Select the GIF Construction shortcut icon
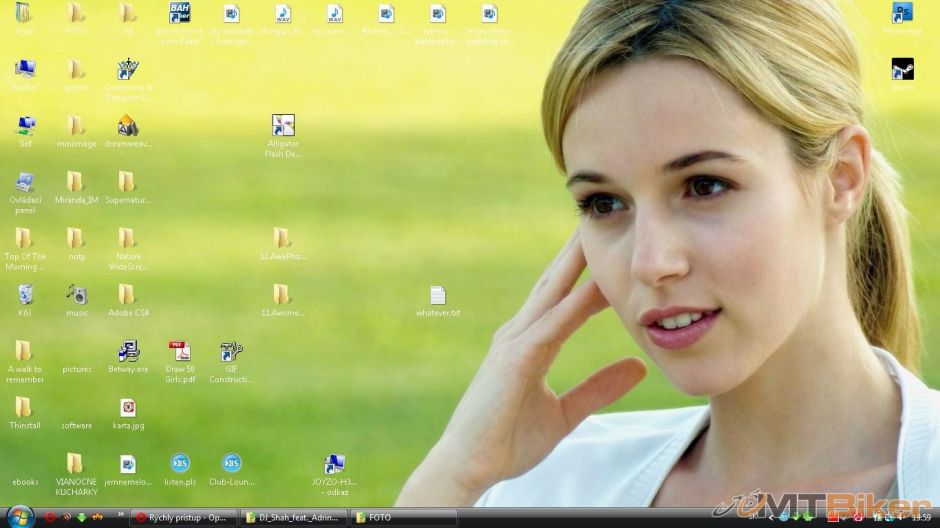 [231, 352]
